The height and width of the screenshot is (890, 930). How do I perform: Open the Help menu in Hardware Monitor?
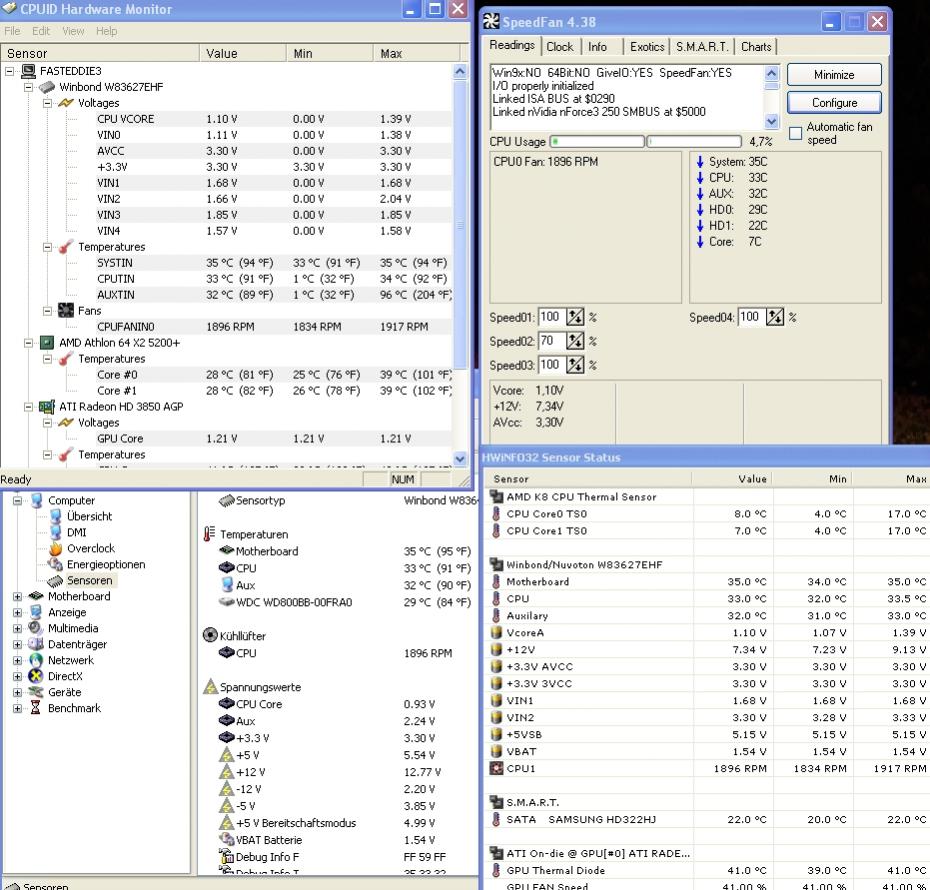107,31
